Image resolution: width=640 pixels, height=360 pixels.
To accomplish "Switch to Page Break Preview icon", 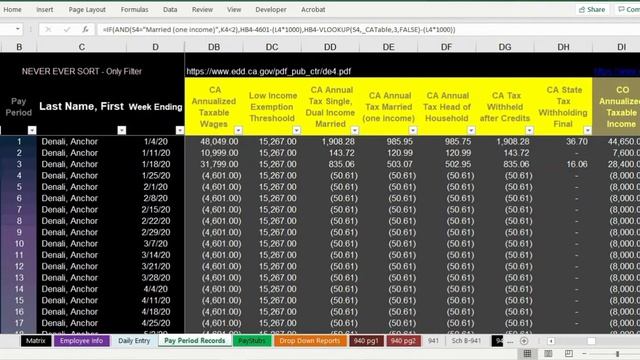I will coord(569,353).
